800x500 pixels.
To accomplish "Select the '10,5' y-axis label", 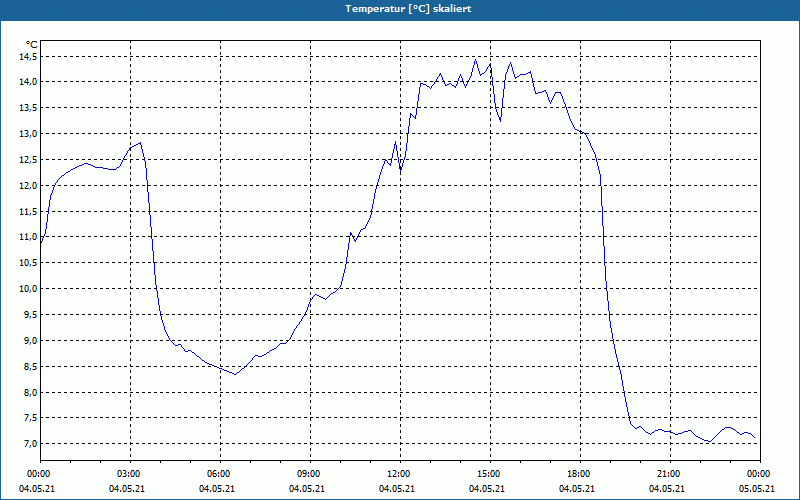I will coord(28,263).
